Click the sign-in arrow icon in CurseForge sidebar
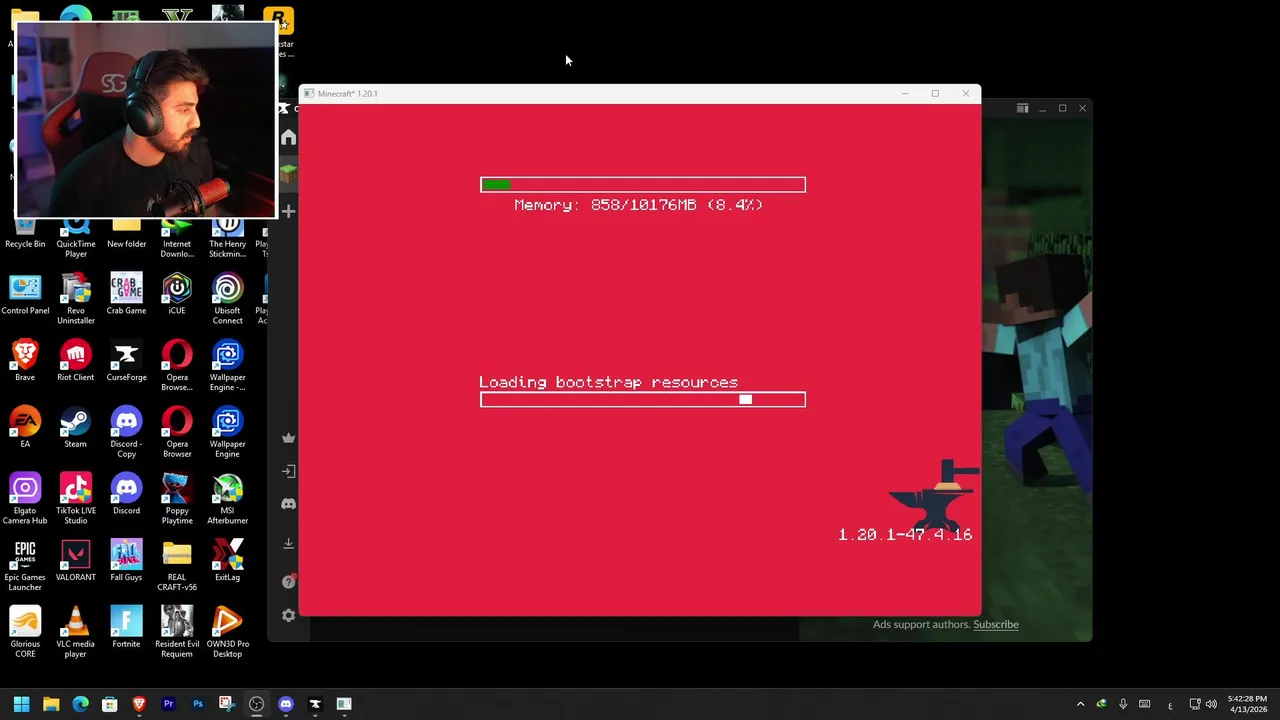The image size is (1280, 720). (288, 471)
